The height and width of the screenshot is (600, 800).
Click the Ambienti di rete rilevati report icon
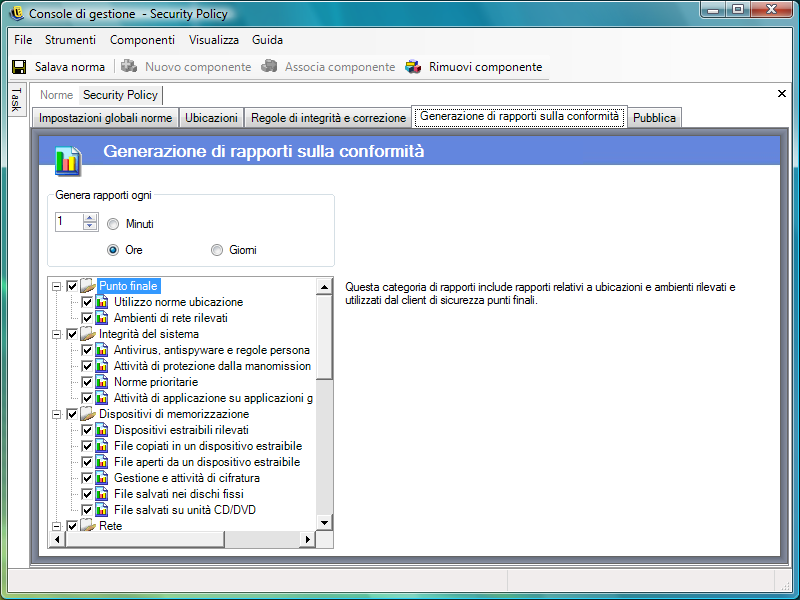102,317
